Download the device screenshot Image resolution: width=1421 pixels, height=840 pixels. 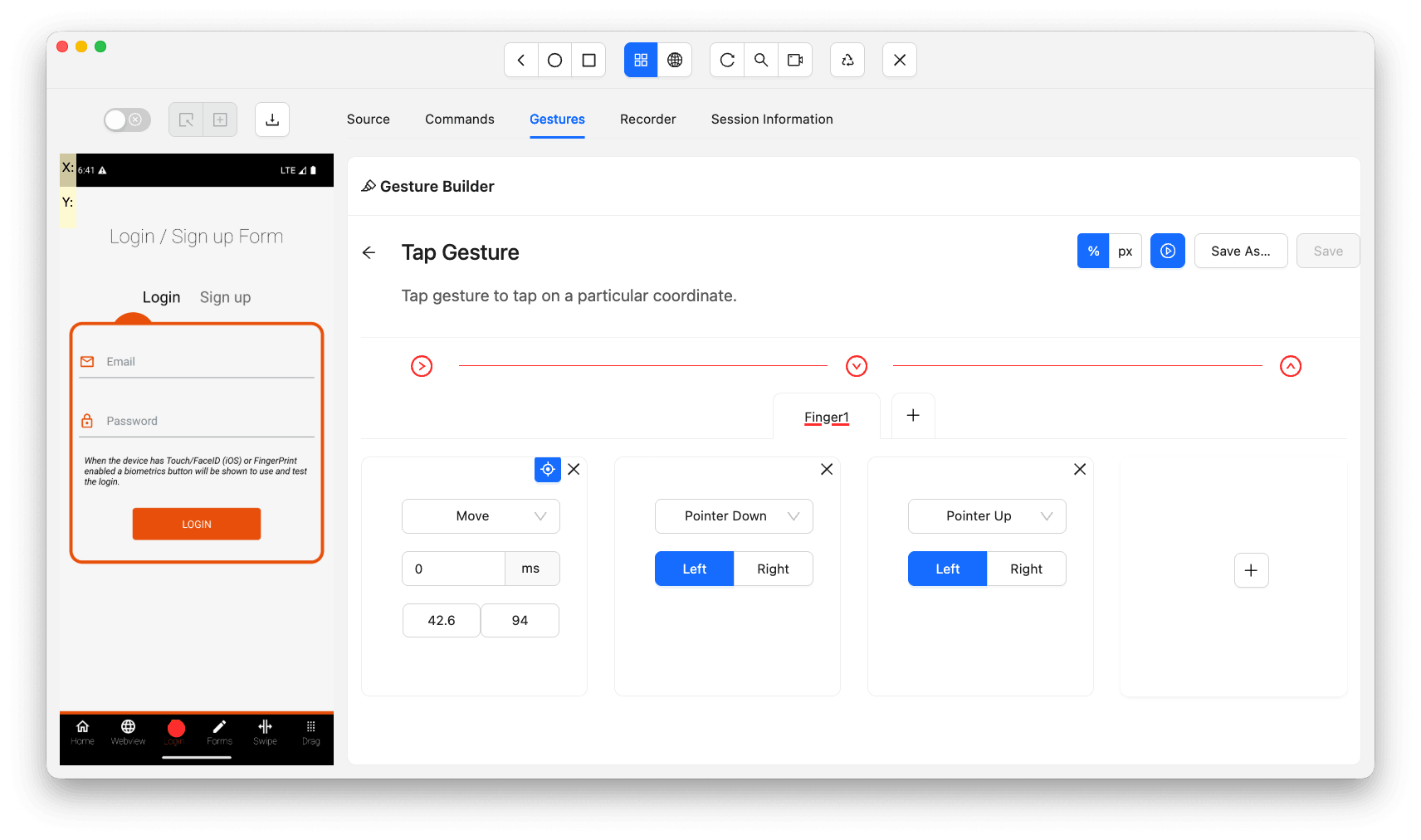click(272, 120)
